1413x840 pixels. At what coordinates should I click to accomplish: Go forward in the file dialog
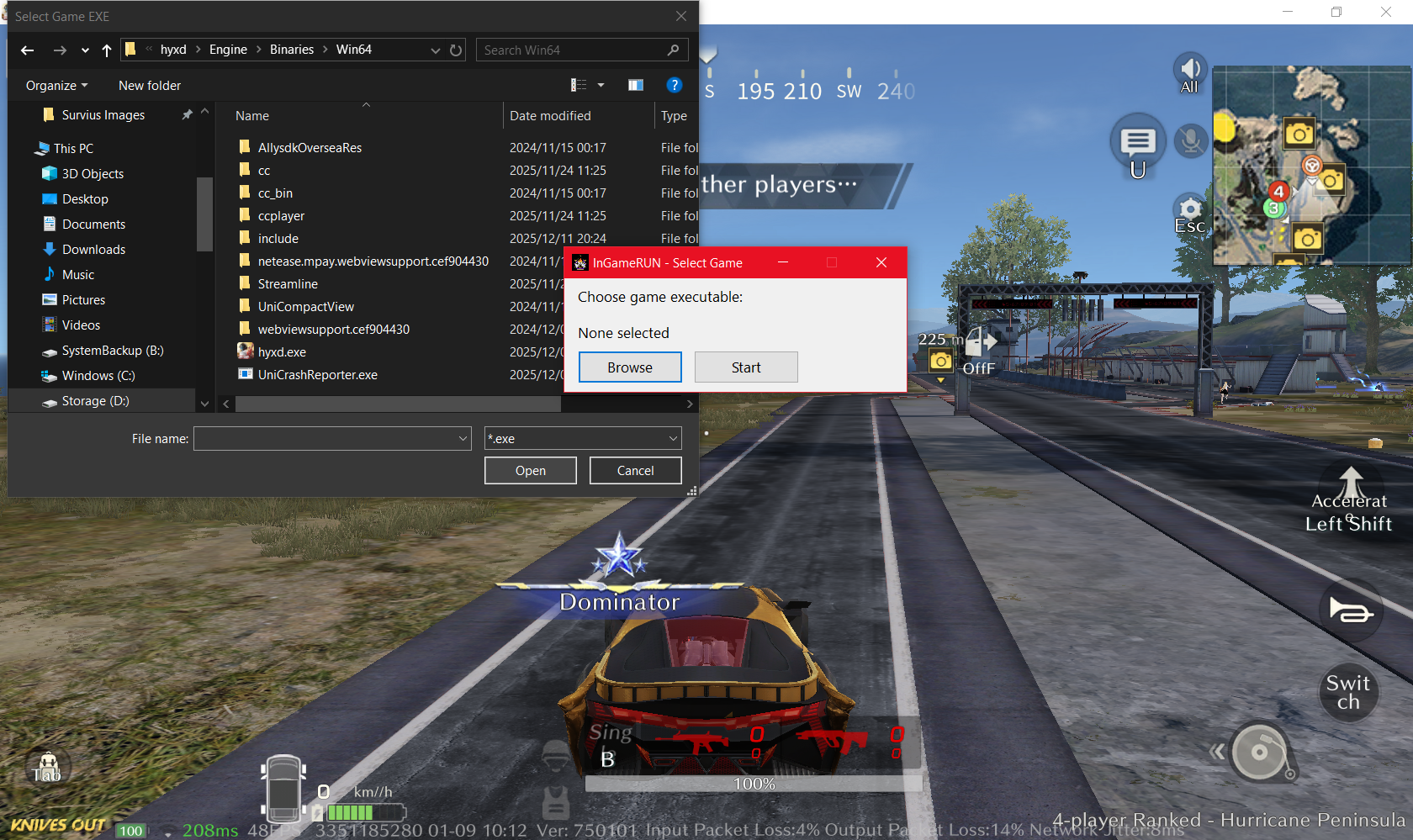tap(60, 50)
